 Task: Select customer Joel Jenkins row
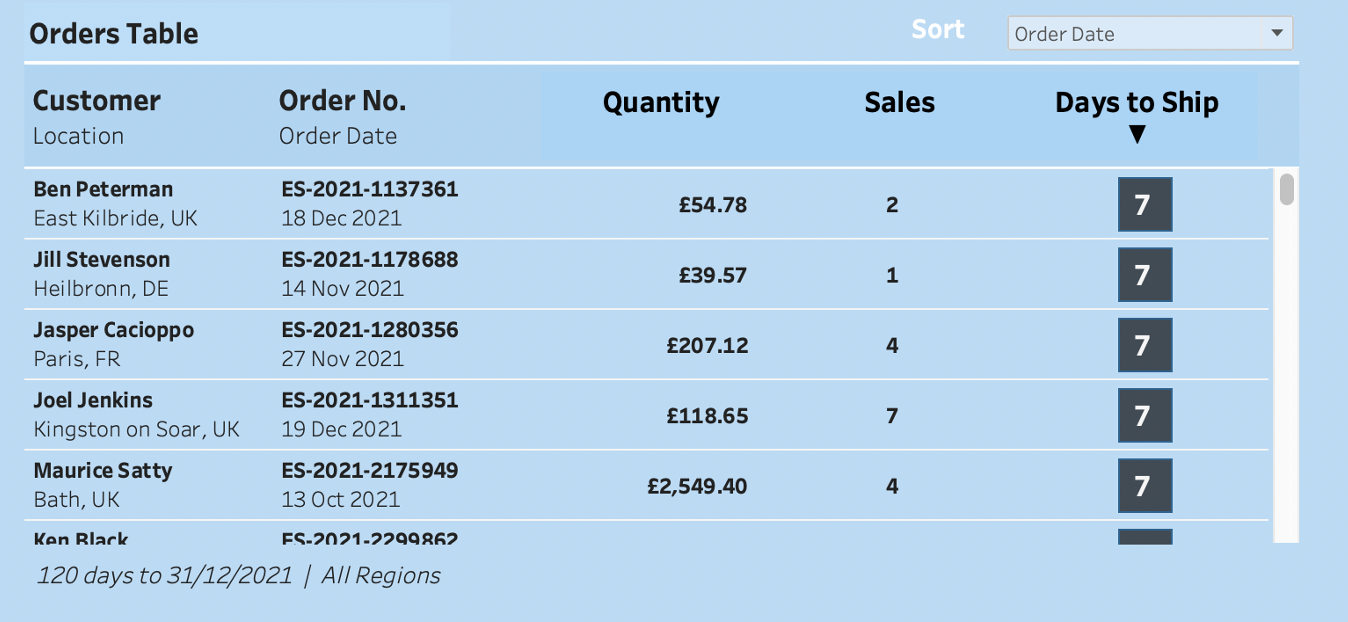click(x=646, y=415)
